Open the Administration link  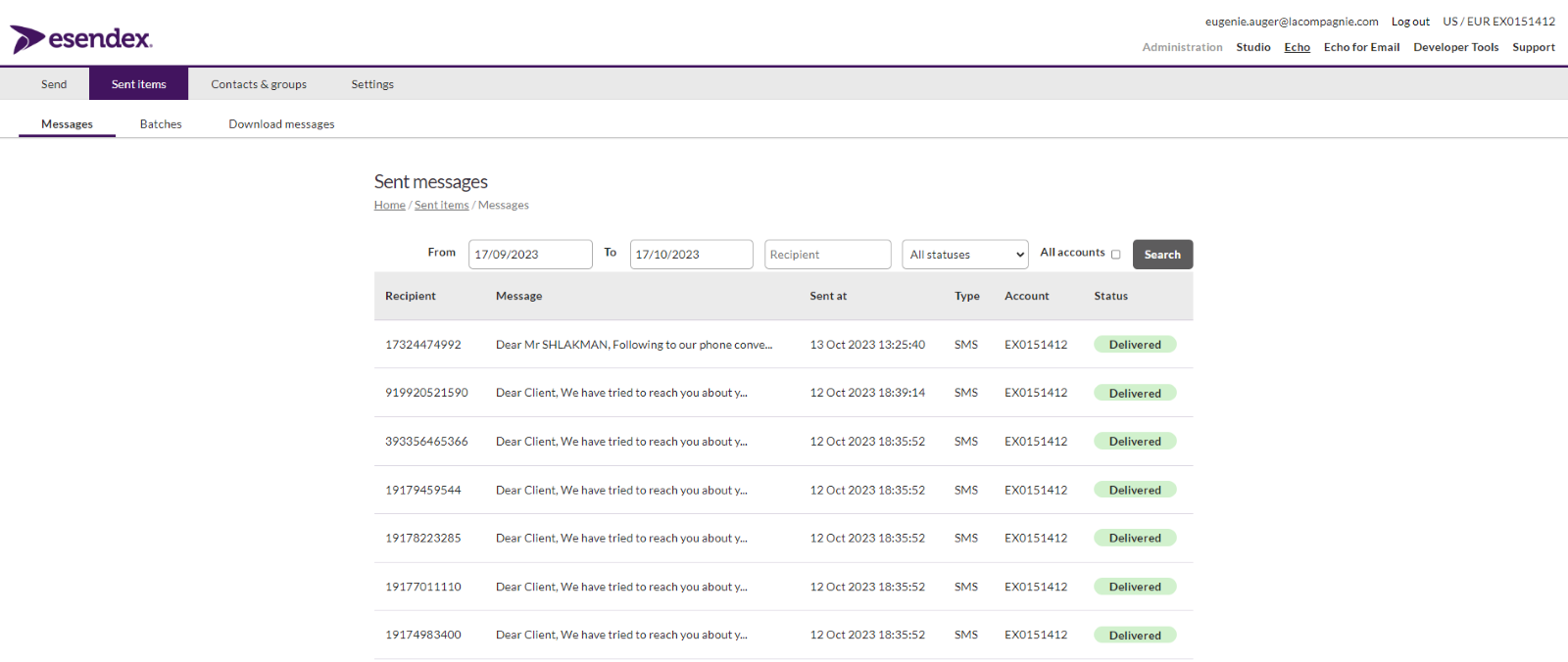coord(1182,47)
